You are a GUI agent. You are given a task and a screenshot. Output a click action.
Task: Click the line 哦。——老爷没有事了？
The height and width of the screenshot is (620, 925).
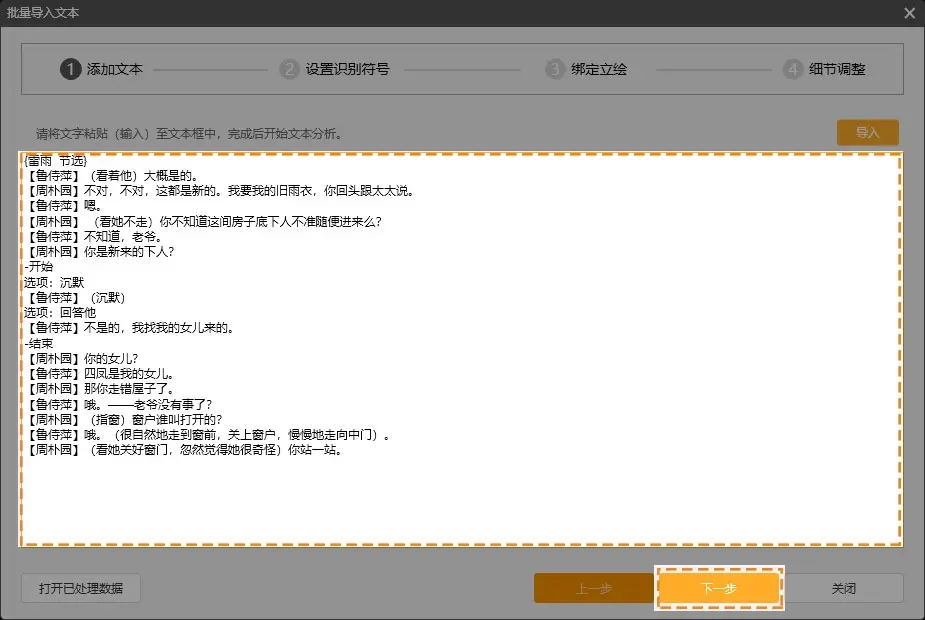click(x=119, y=405)
